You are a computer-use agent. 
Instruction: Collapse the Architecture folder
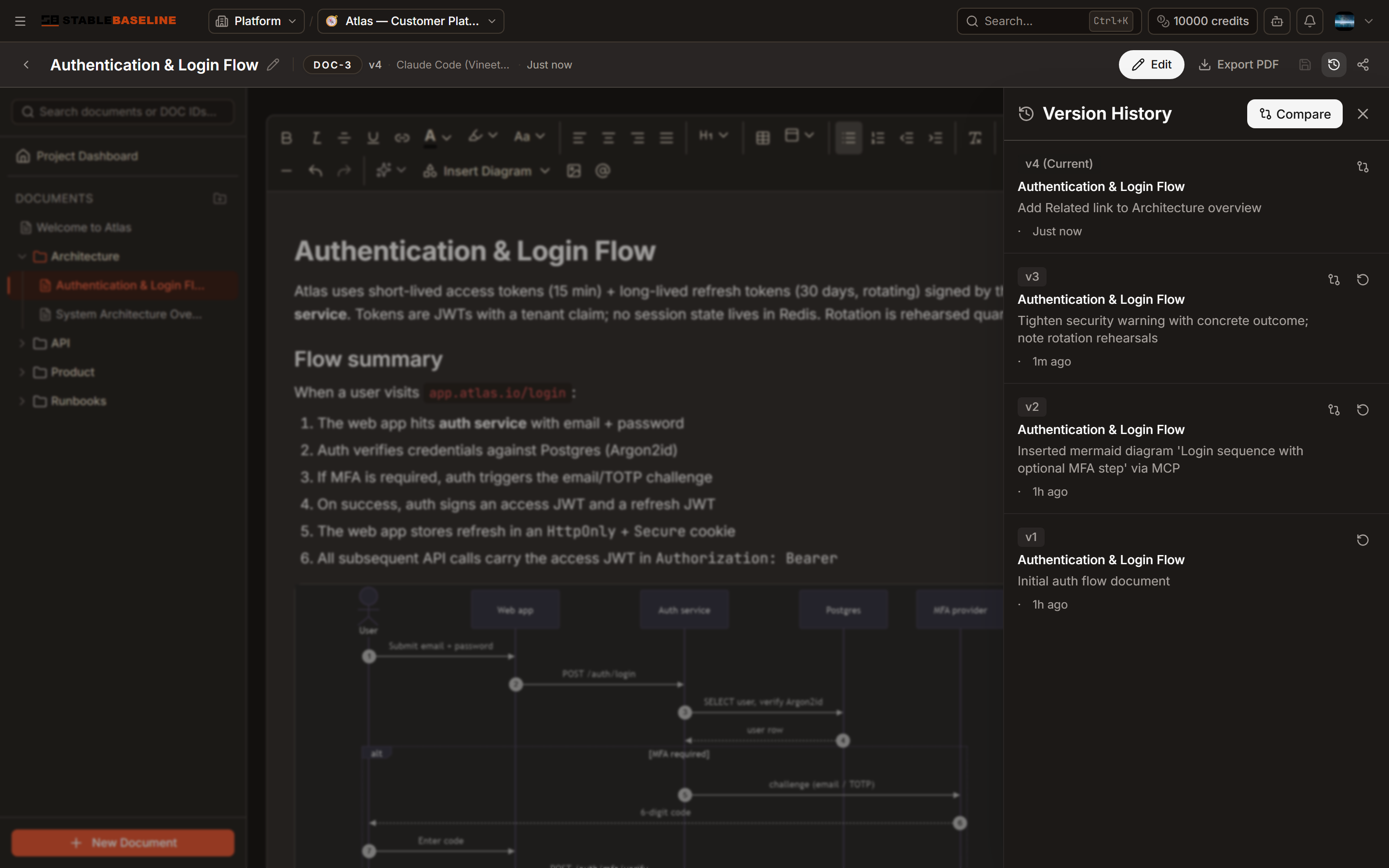coord(22,257)
